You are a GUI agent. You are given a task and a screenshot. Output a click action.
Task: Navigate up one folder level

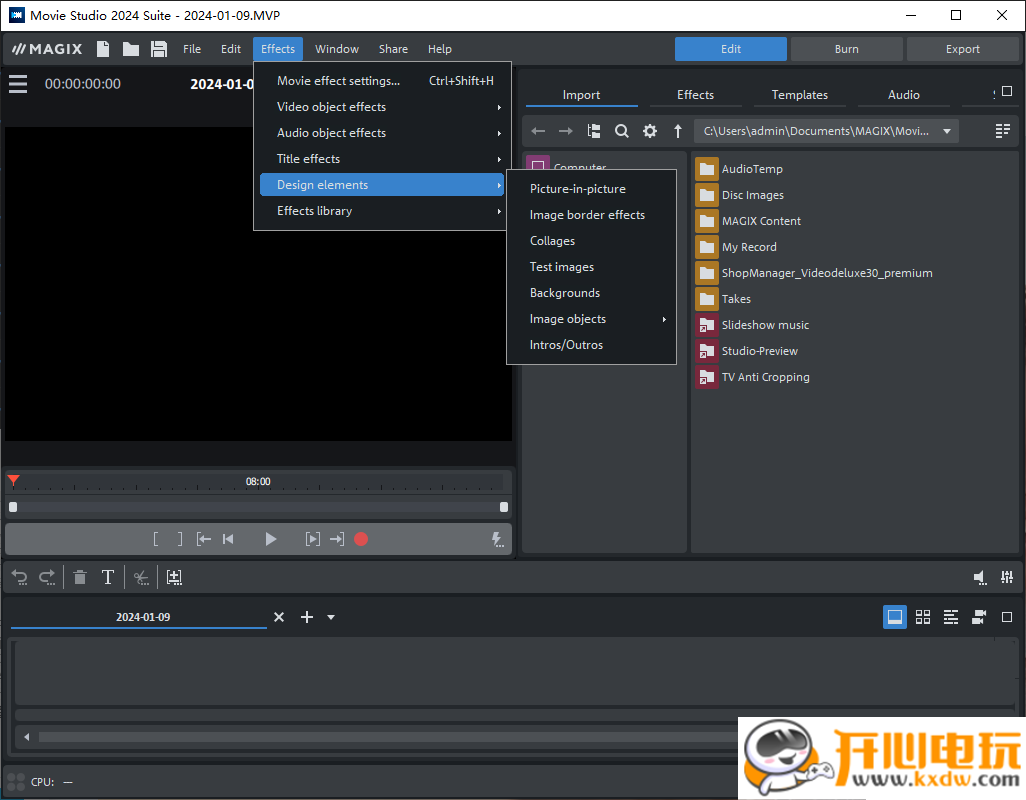(678, 131)
